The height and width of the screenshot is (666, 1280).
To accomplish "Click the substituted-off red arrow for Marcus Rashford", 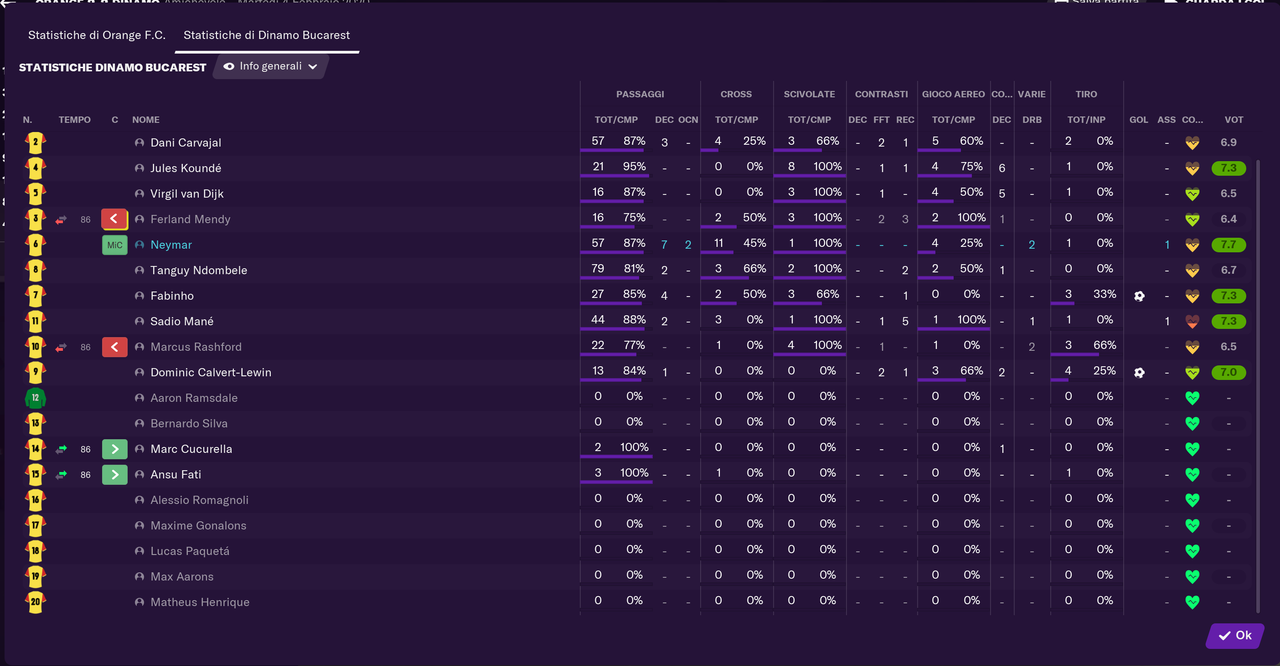I will (115, 347).
